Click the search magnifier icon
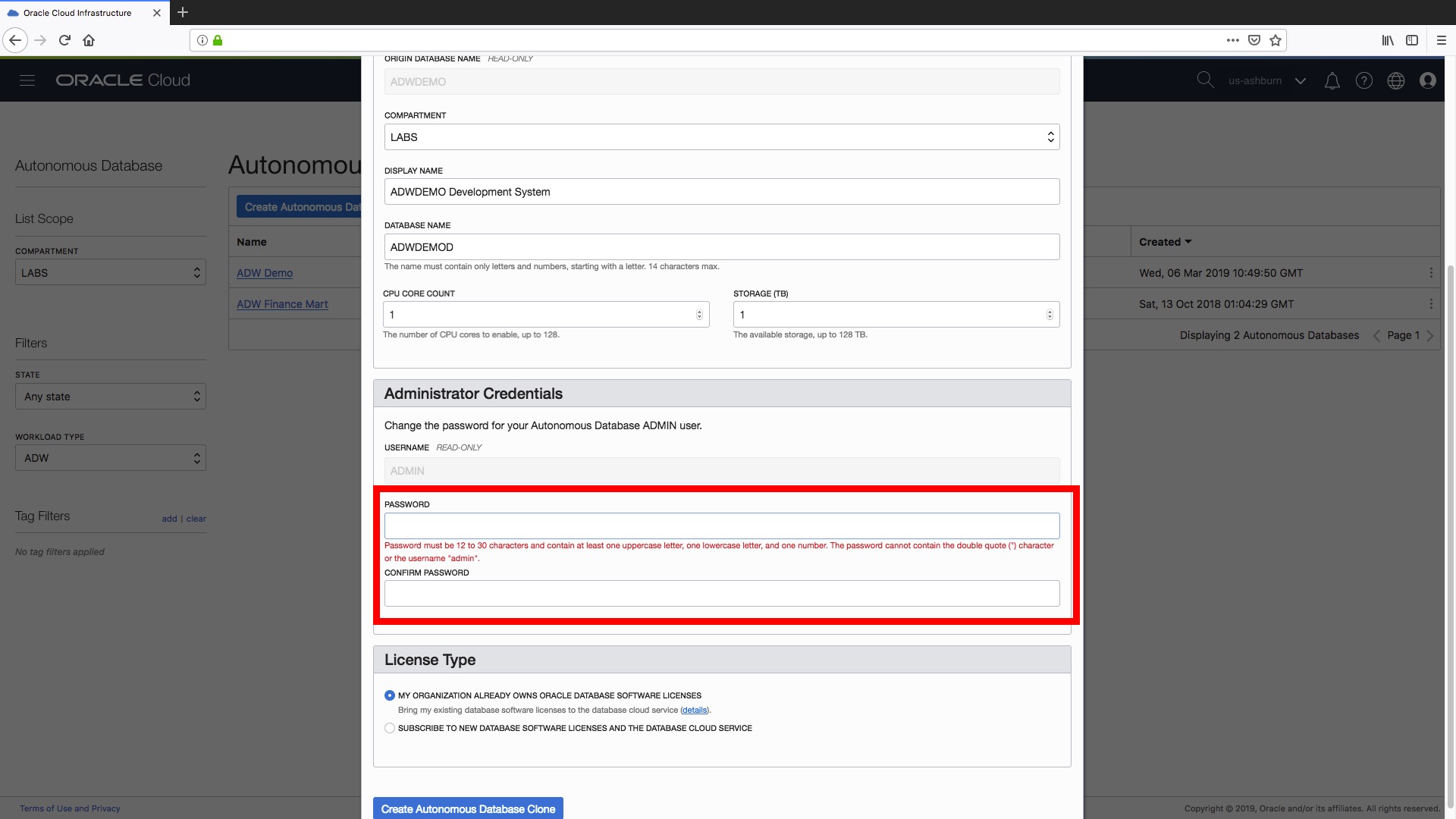Viewport: 1456px width, 819px height. [x=1206, y=80]
